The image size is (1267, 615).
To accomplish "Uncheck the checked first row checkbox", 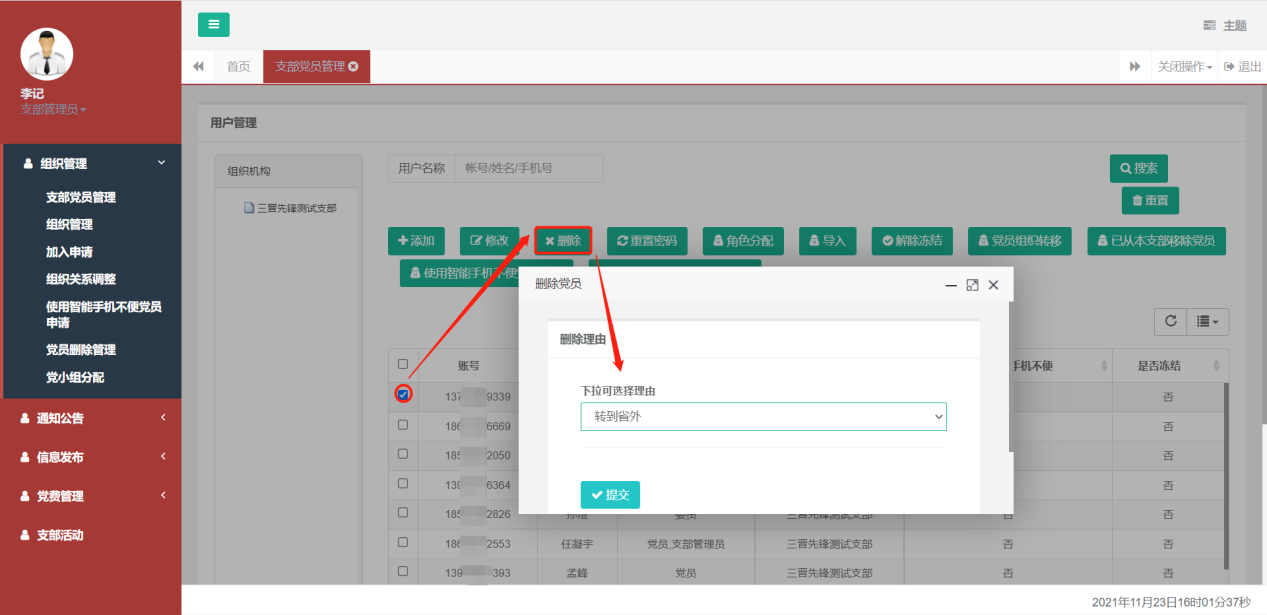I will [x=403, y=394].
